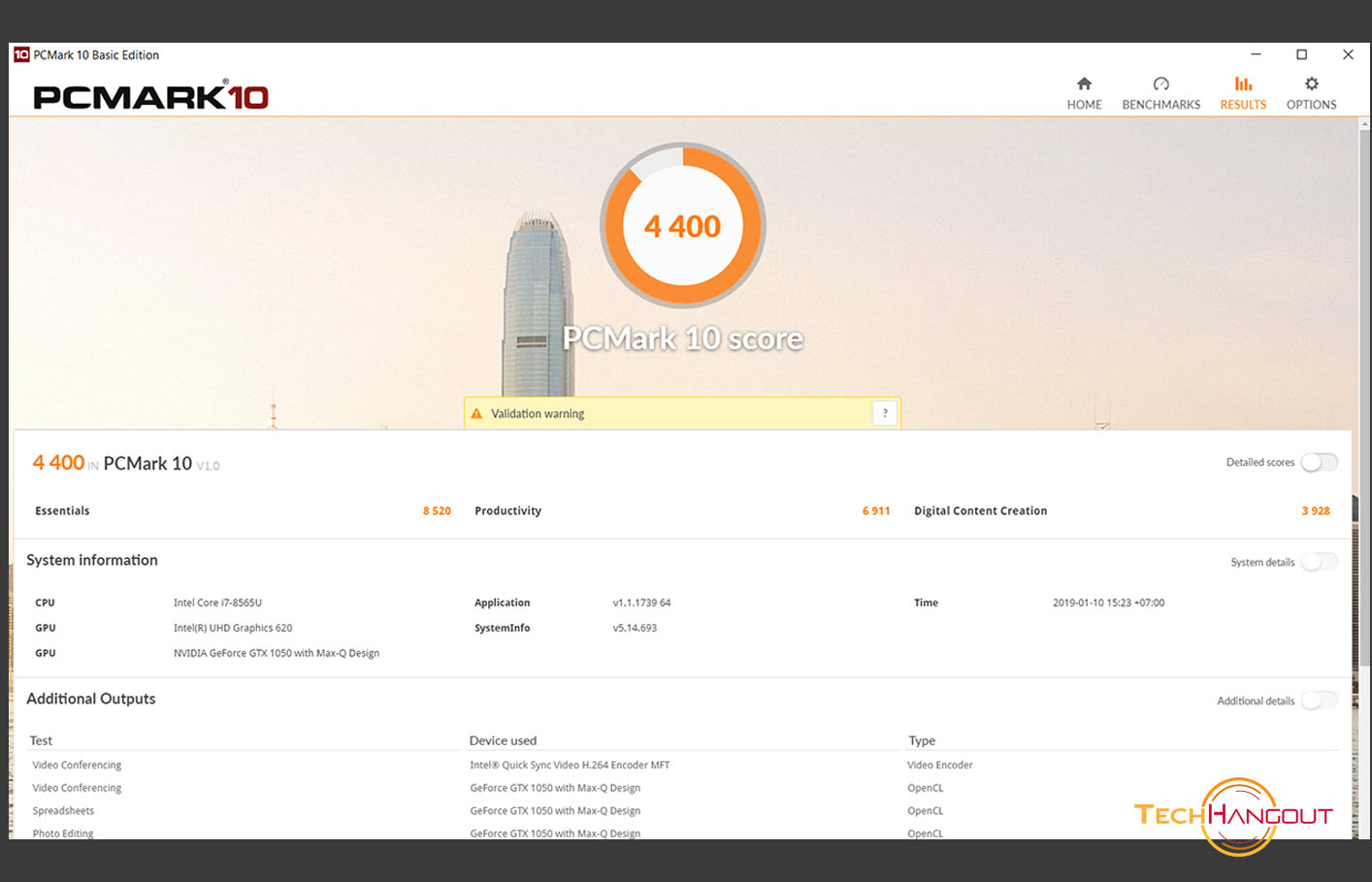
Task: Click the Photo Editing test row
Action: [x=63, y=833]
